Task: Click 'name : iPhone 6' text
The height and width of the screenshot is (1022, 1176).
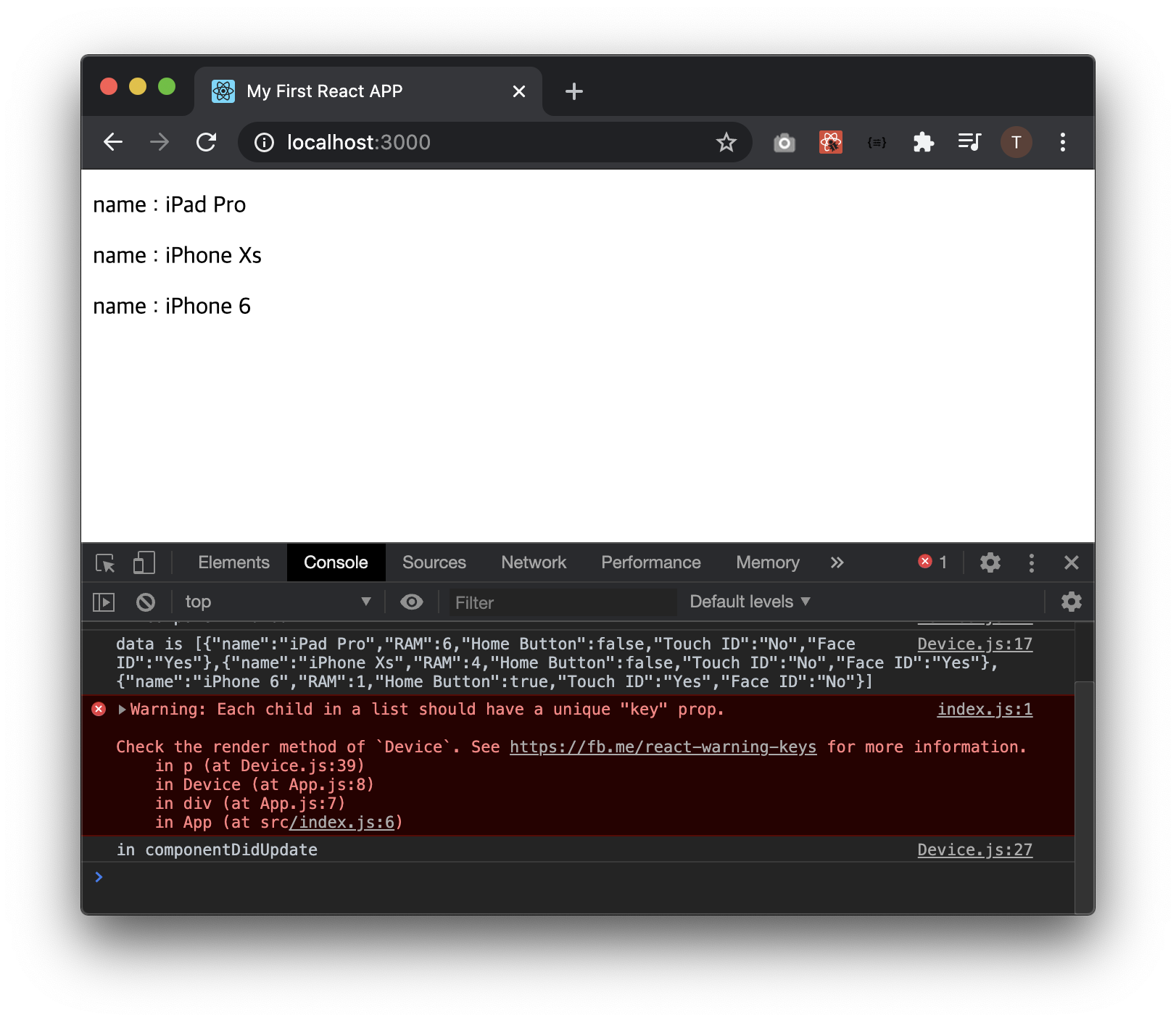Action: [x=172, y=306]
